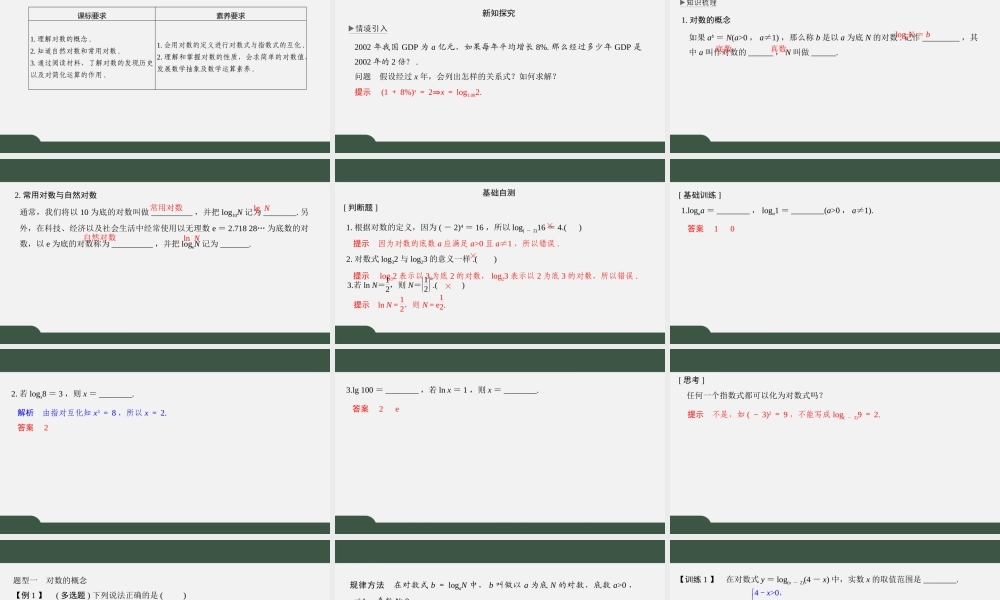The image size is (1000, 600).
Task: Click the dark green divider bar below first slide
Action: point(165,144)
